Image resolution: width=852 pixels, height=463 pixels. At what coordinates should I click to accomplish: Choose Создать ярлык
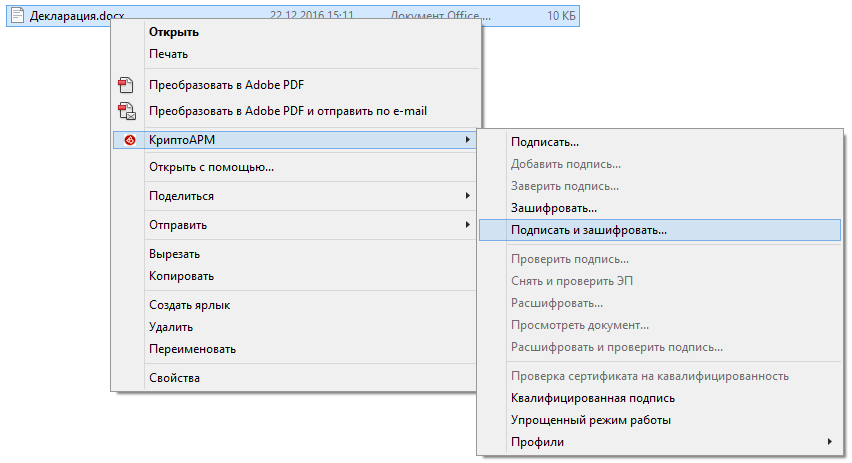tap(190, 305)
